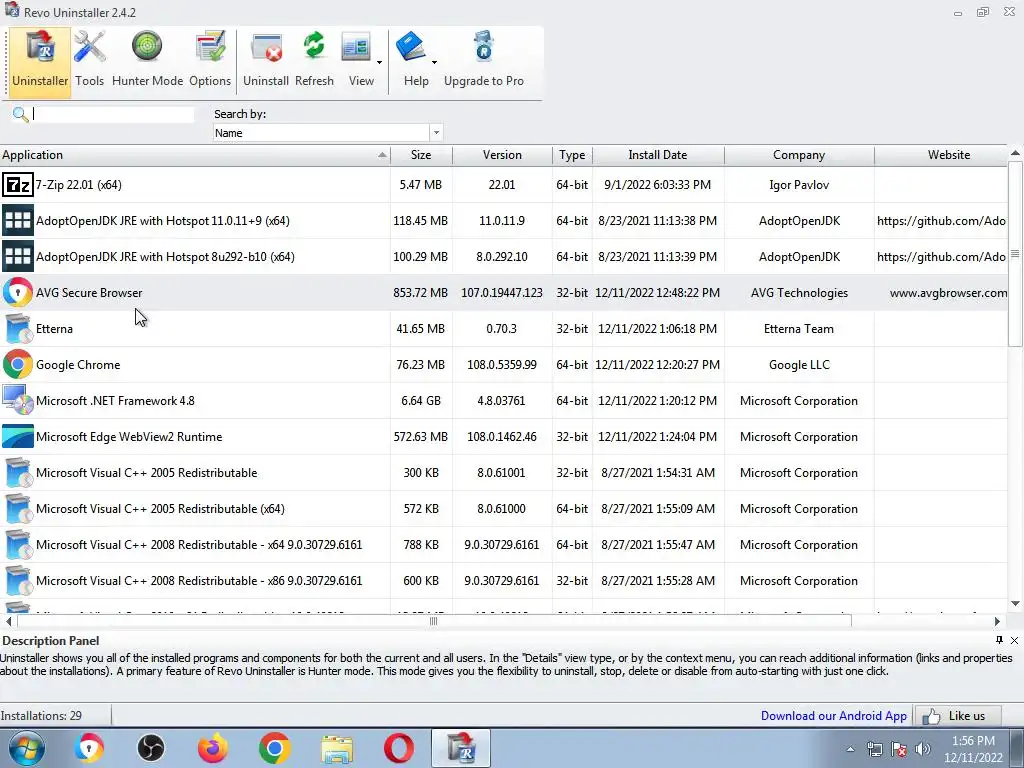Click the Etterna Team company cell
Viewport: 1024px width, 768px height.
pyautogui.click(x=799, y=328)
